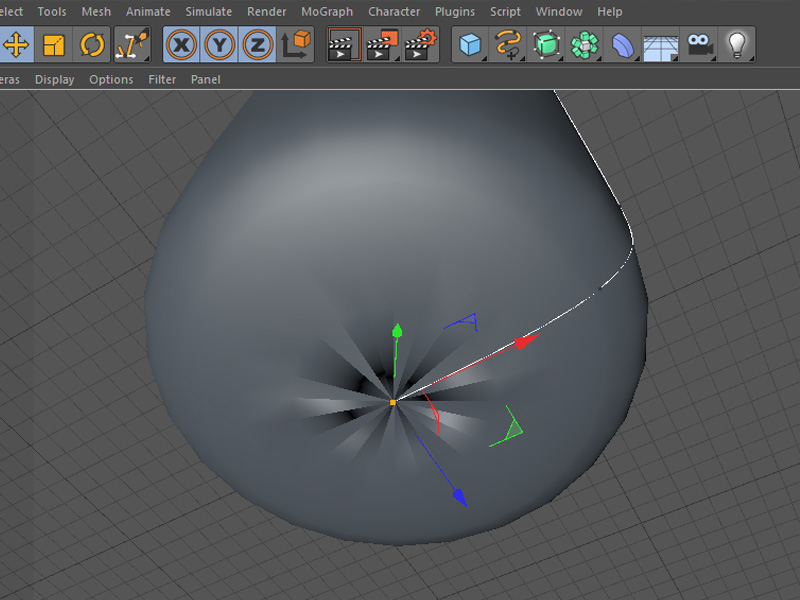Open the Plugins menu

pos(455,11)
